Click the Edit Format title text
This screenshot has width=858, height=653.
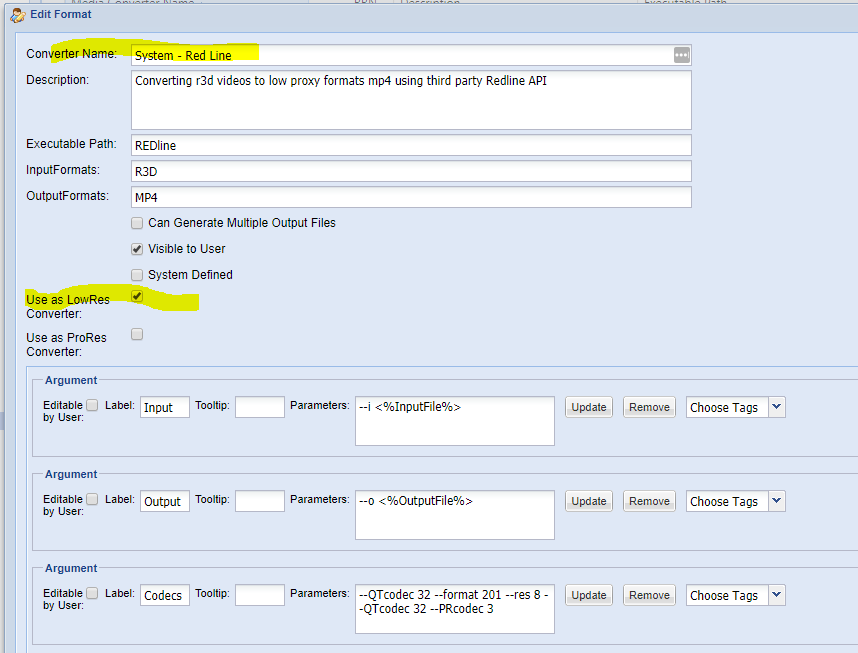[x=61, y=14]
